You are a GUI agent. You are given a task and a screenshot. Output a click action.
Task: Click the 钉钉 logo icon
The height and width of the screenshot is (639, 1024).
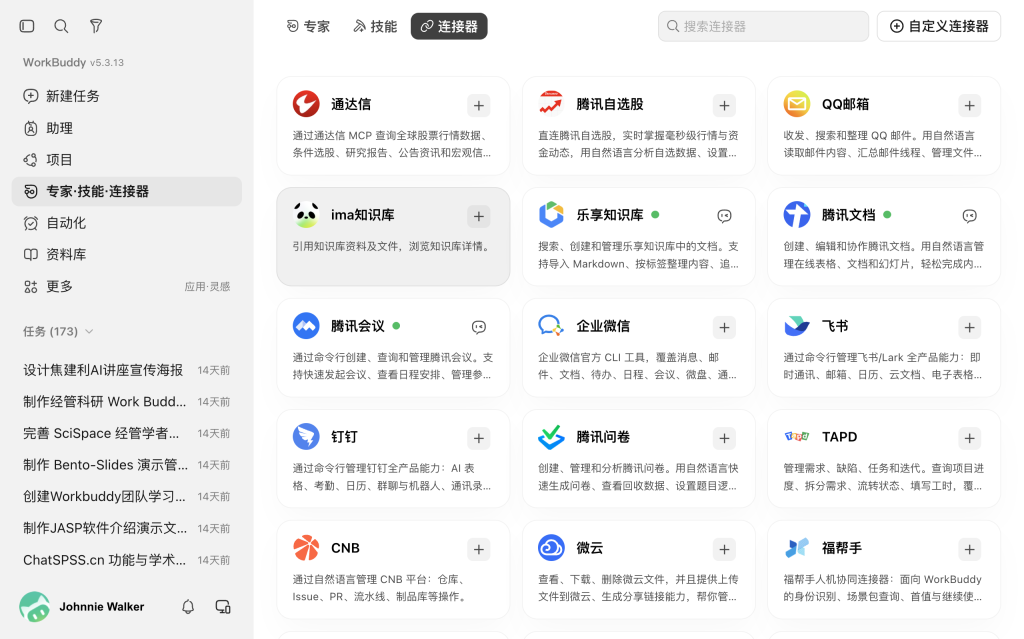pos(306,436)
